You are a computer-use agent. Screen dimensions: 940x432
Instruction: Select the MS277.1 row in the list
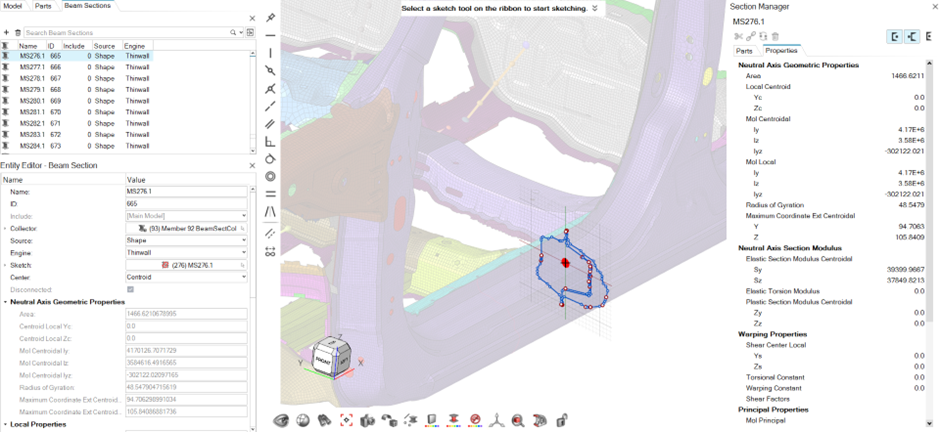76,67
